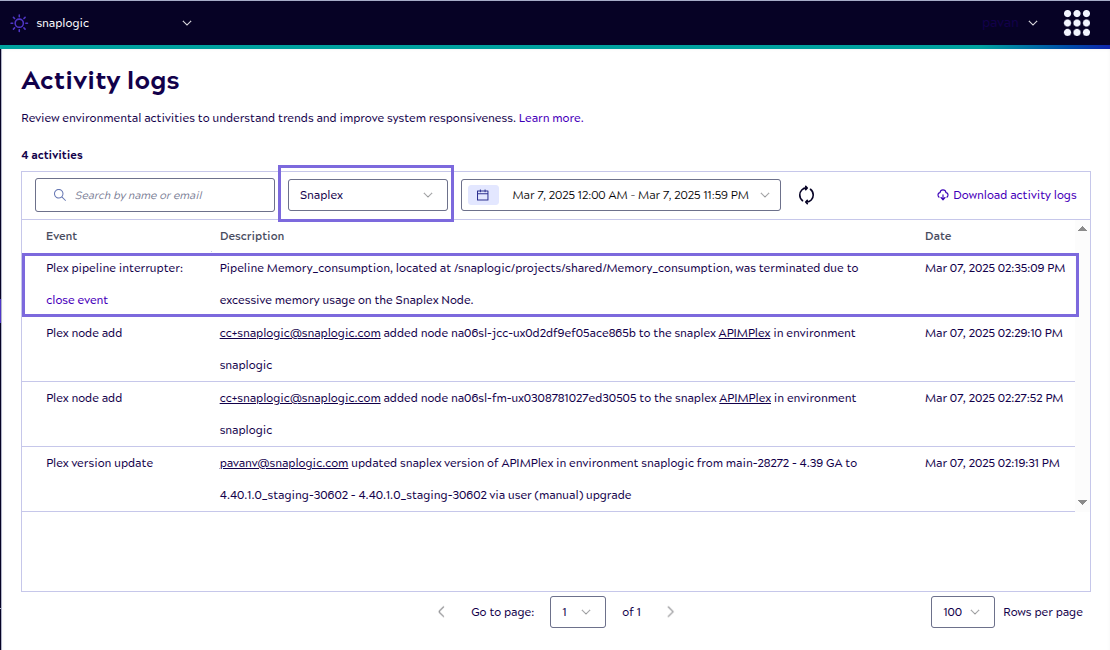Refresh the activity logs list
Viewport: 1110px width, 650px height.
806,195
